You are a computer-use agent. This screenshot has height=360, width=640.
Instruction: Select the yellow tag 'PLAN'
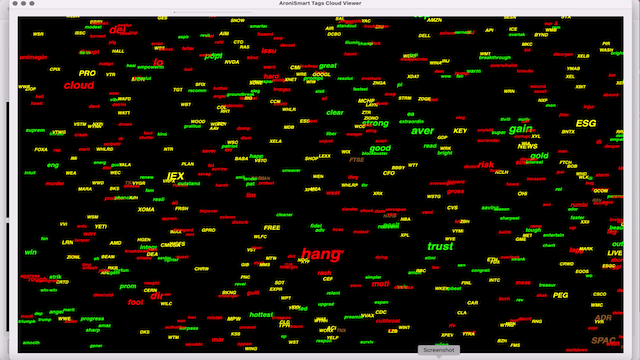click(x=188, y=164)
